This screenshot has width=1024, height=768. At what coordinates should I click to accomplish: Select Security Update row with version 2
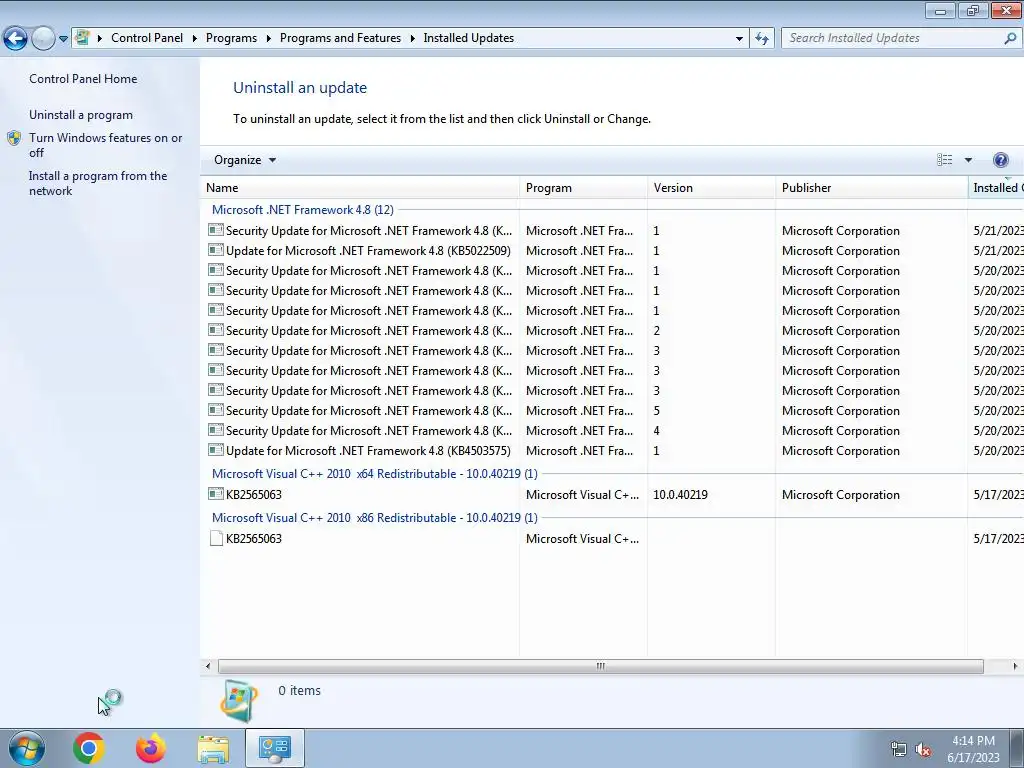tap(612, 331)
